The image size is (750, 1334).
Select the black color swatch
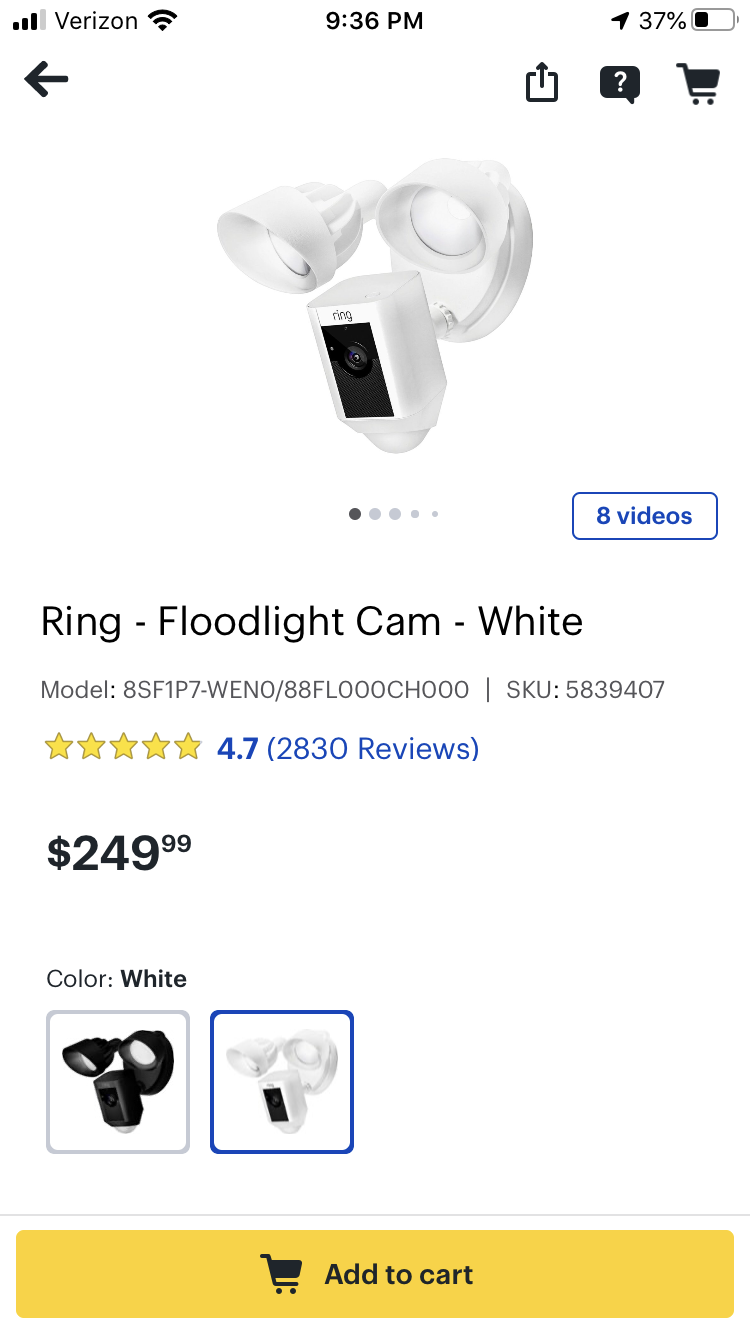tap(118, 1082)
